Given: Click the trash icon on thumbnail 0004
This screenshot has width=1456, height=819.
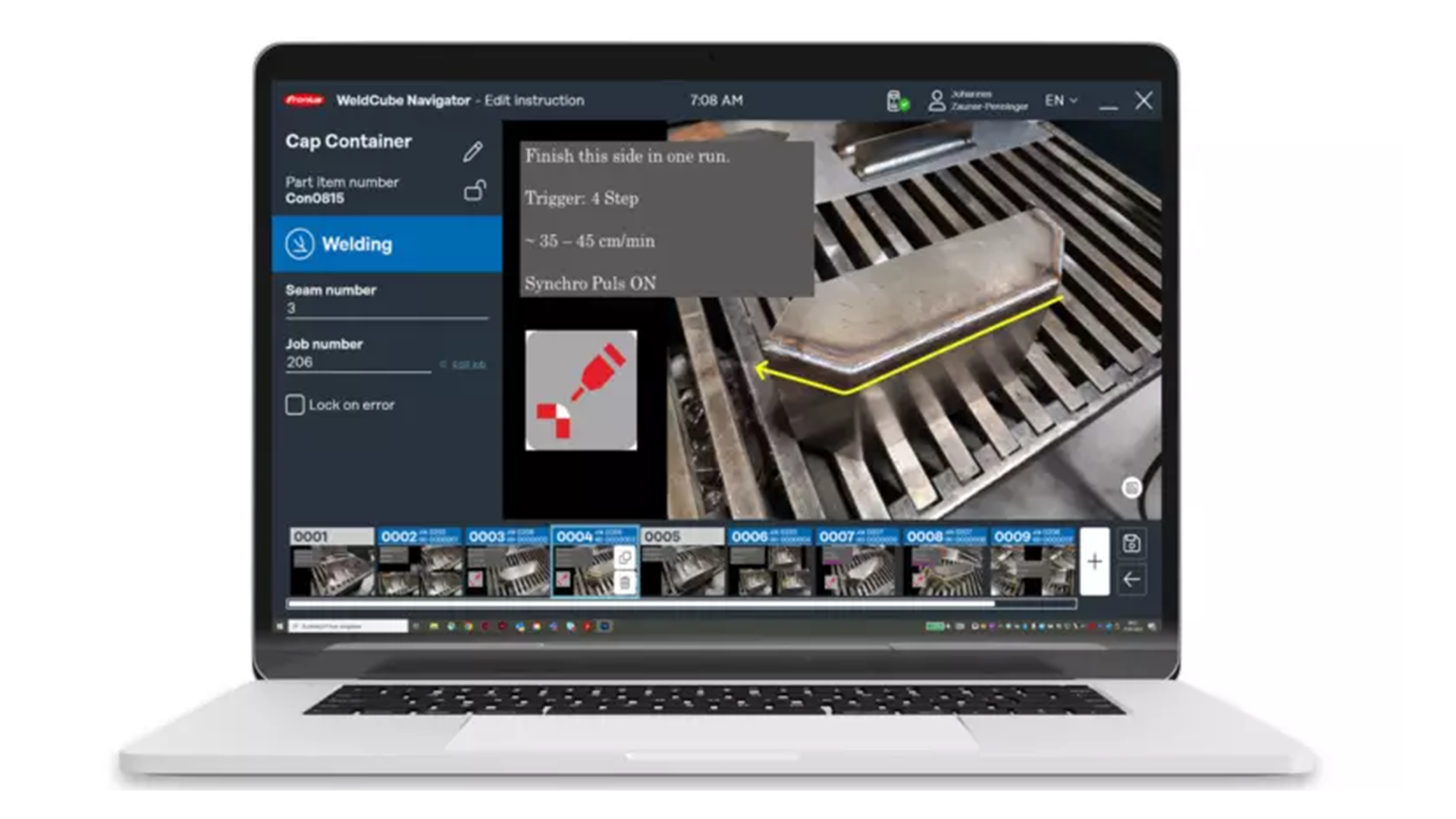Looking at the screenshot, I should tap(624, 582).
